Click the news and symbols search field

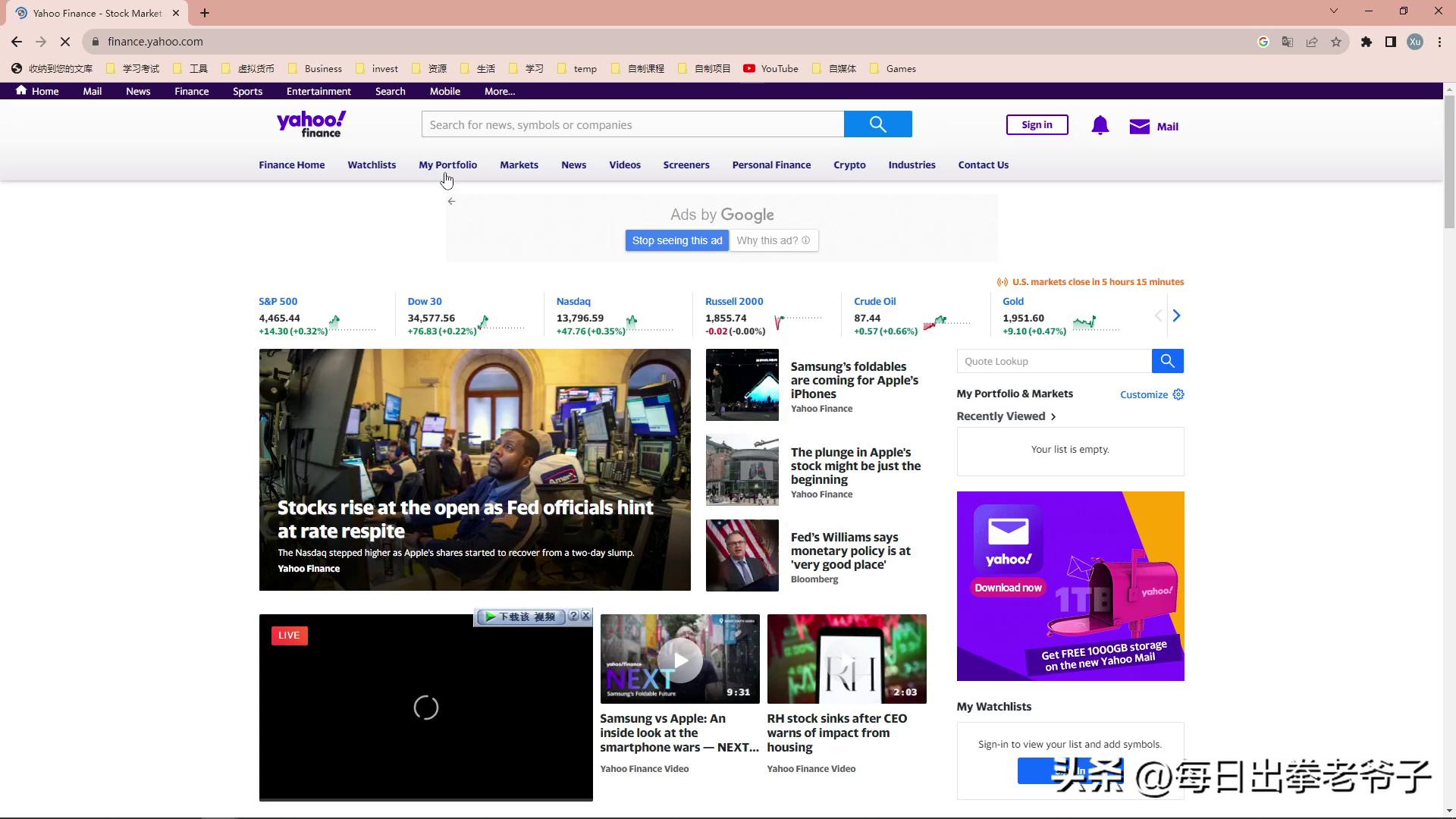[632, 124]
